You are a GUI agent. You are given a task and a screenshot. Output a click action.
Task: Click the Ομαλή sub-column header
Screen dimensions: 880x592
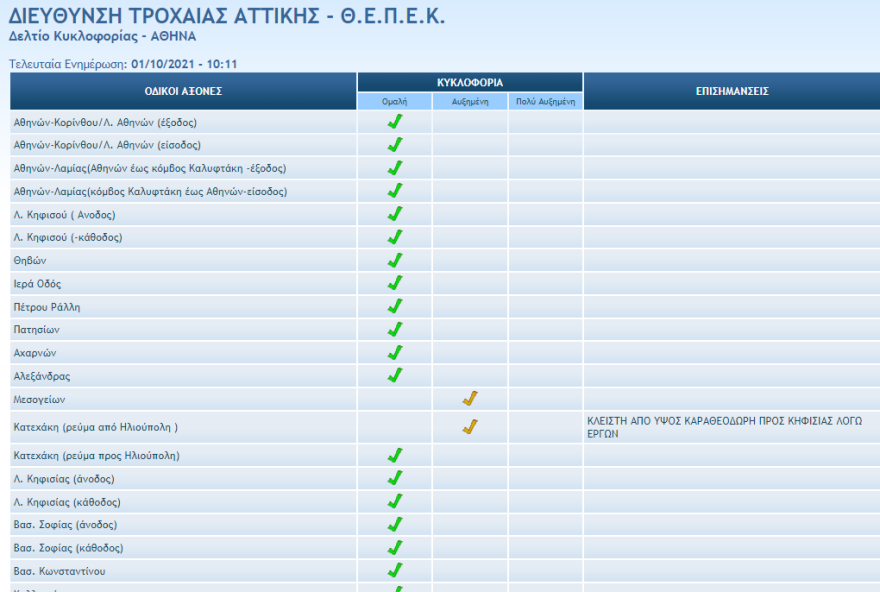point(395,102)
